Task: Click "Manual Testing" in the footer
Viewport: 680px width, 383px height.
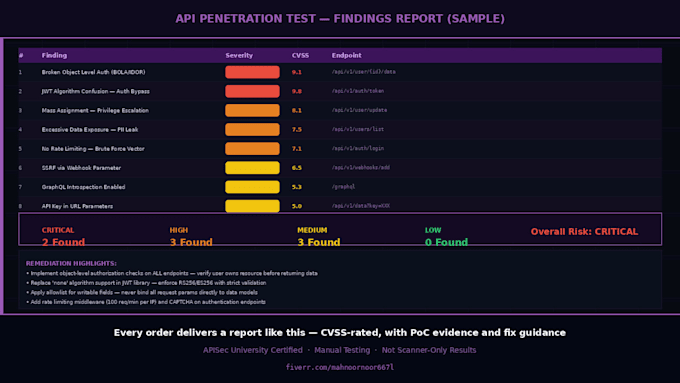Action: tap(342, 350)
